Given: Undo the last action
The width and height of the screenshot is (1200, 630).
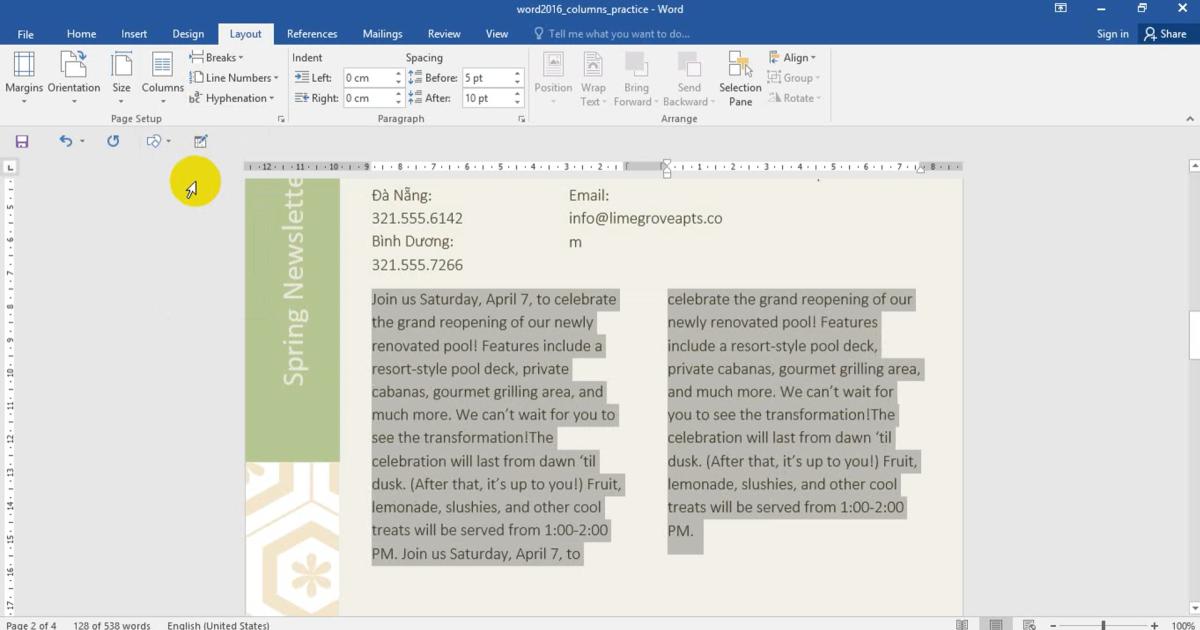Looking at the screenshot, I should pyautogui.click(x=65, y=141).
